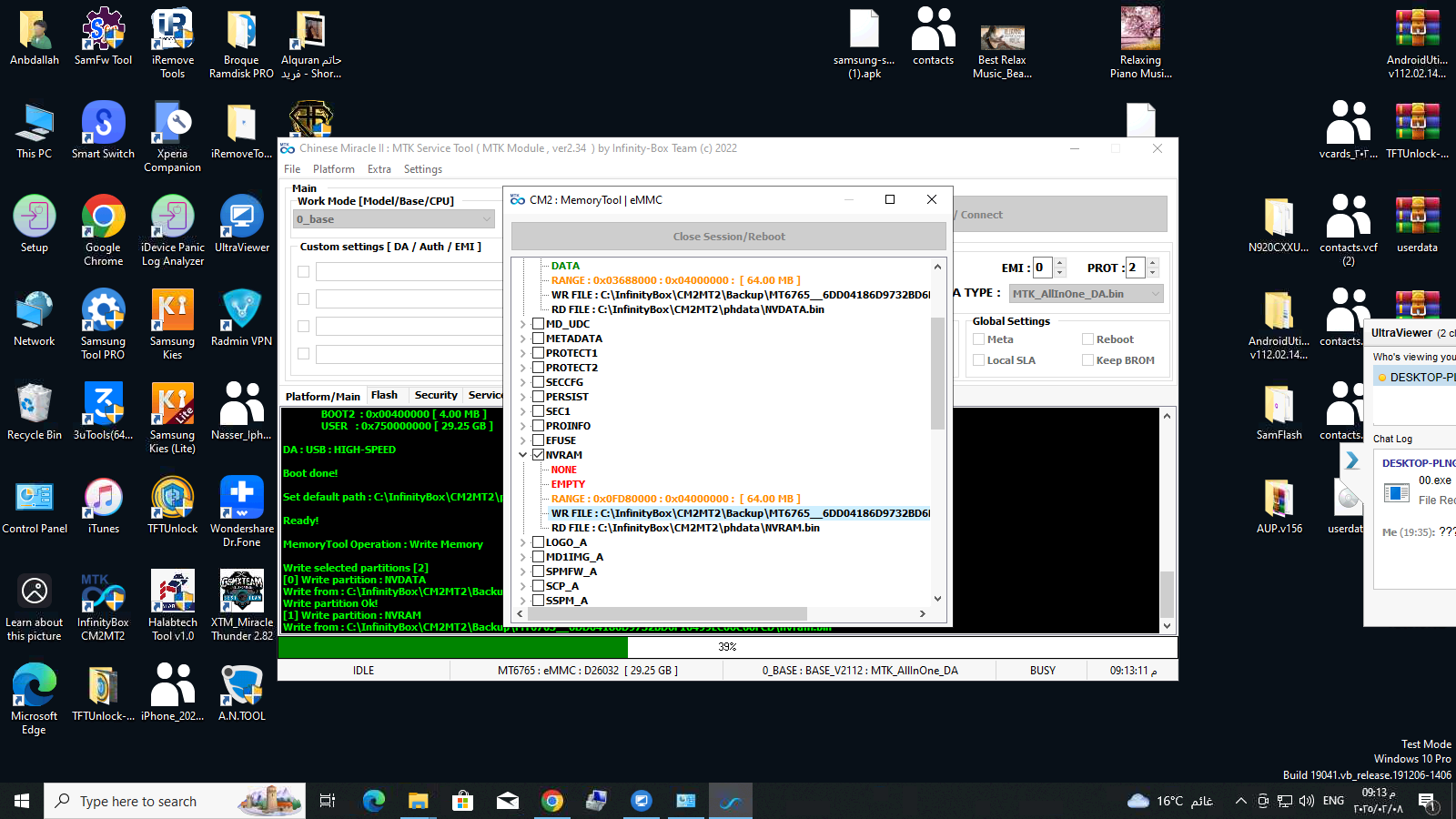Image resolution: width=1456 pixels, height=819 pixels.
Task: Select the NVRAM WR FILE row
Action: (x=740, y=513)
